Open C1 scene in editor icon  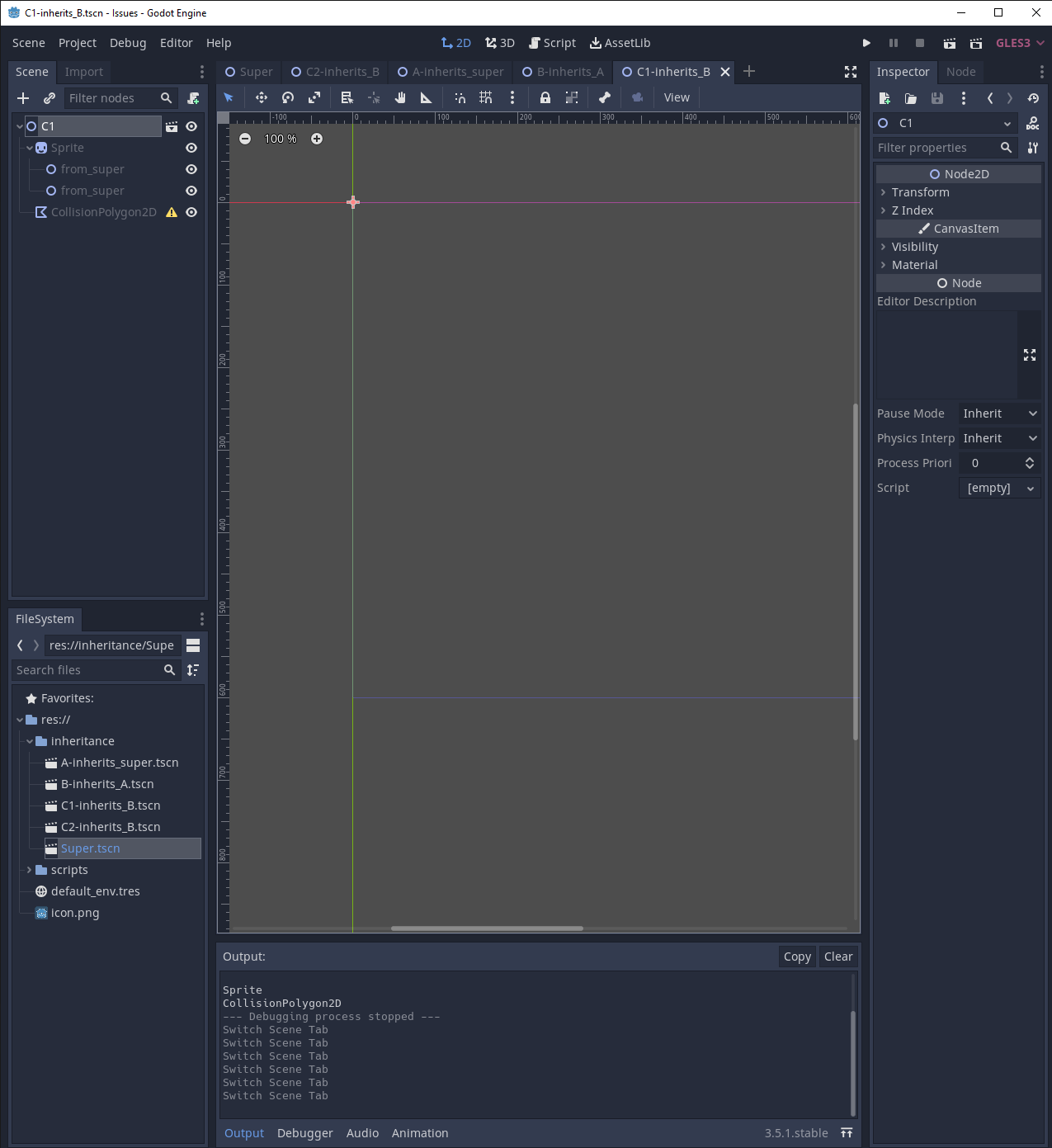[x=172, y=126]
